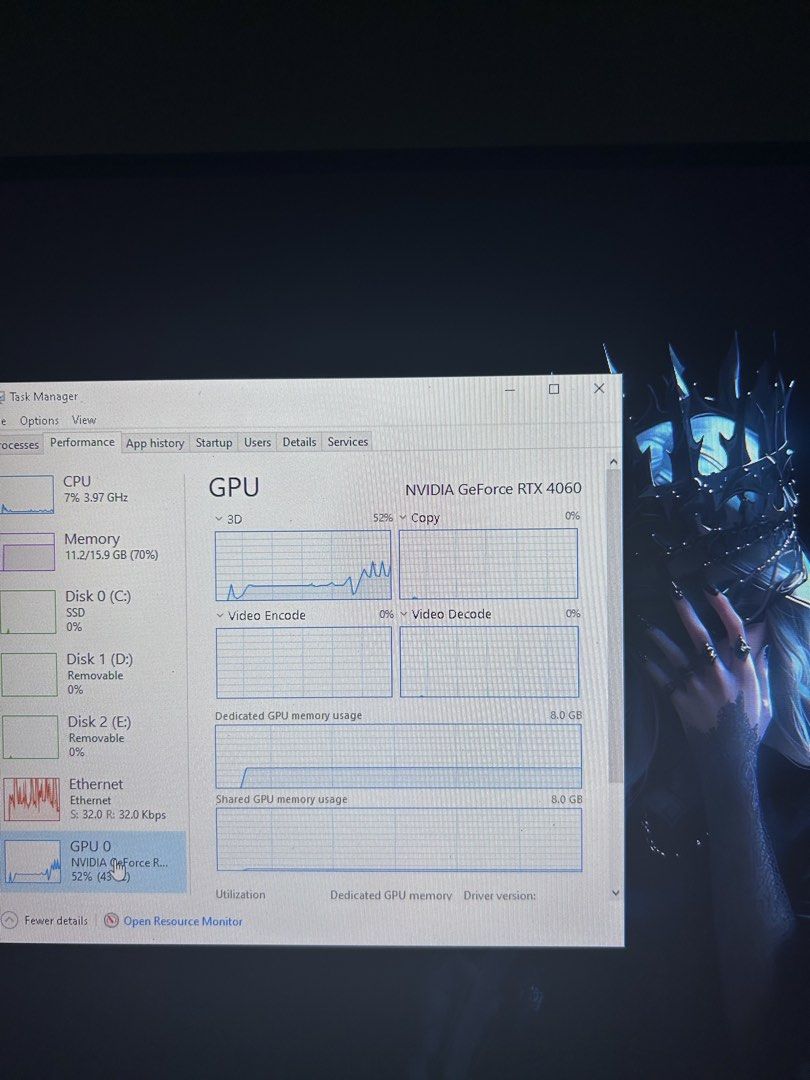Select the Memory performance item
The height and width of the screenshot is (1080, 810).
point(92,551)
